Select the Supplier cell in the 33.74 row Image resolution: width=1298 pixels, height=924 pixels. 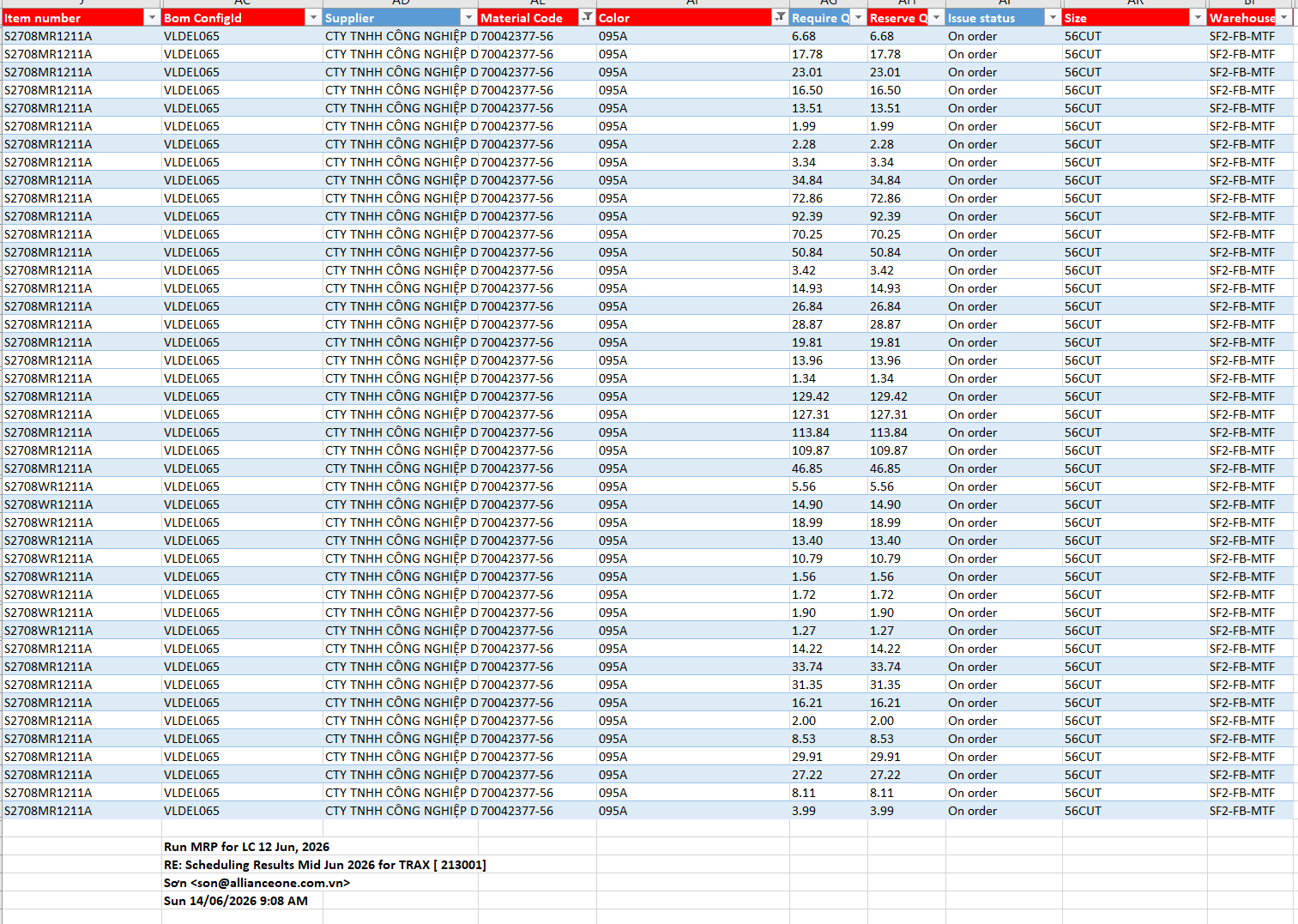(x=400, y=667)
